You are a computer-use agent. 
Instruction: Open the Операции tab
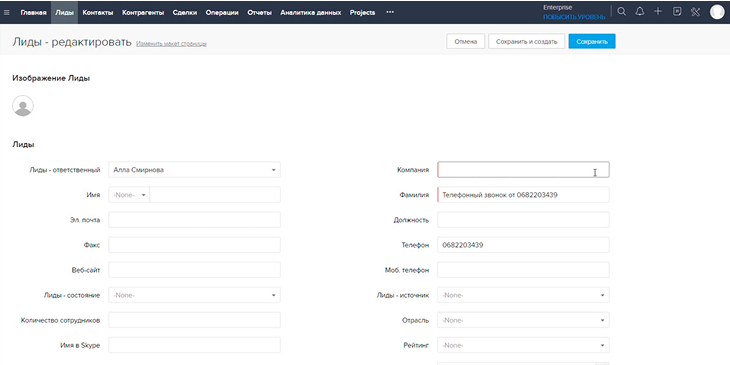point(222,13)
